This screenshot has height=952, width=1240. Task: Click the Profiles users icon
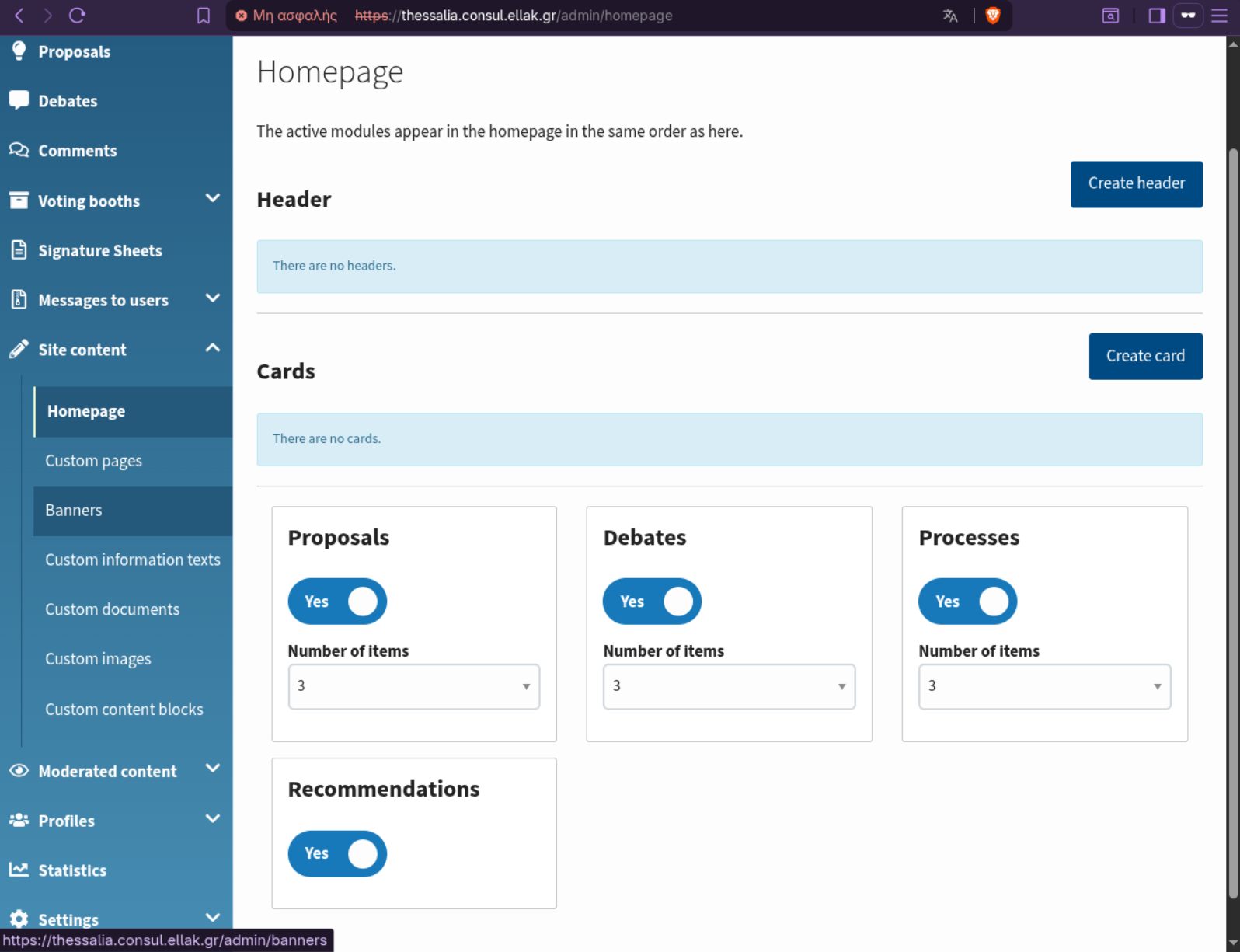click(19, 821)
